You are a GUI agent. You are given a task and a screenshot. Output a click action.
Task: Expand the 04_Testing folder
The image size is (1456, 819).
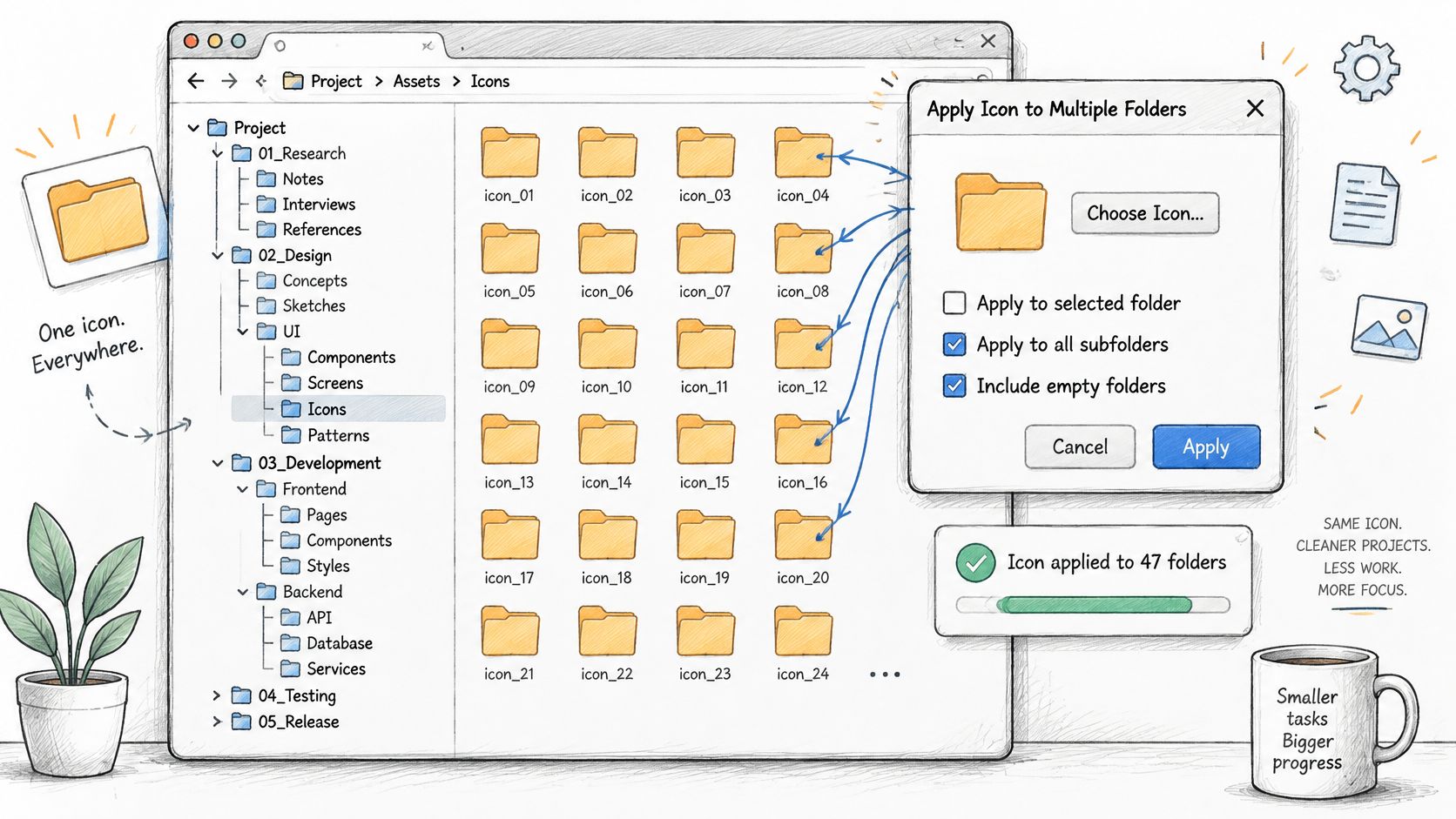pyautogui.click(x=217, y=695)
